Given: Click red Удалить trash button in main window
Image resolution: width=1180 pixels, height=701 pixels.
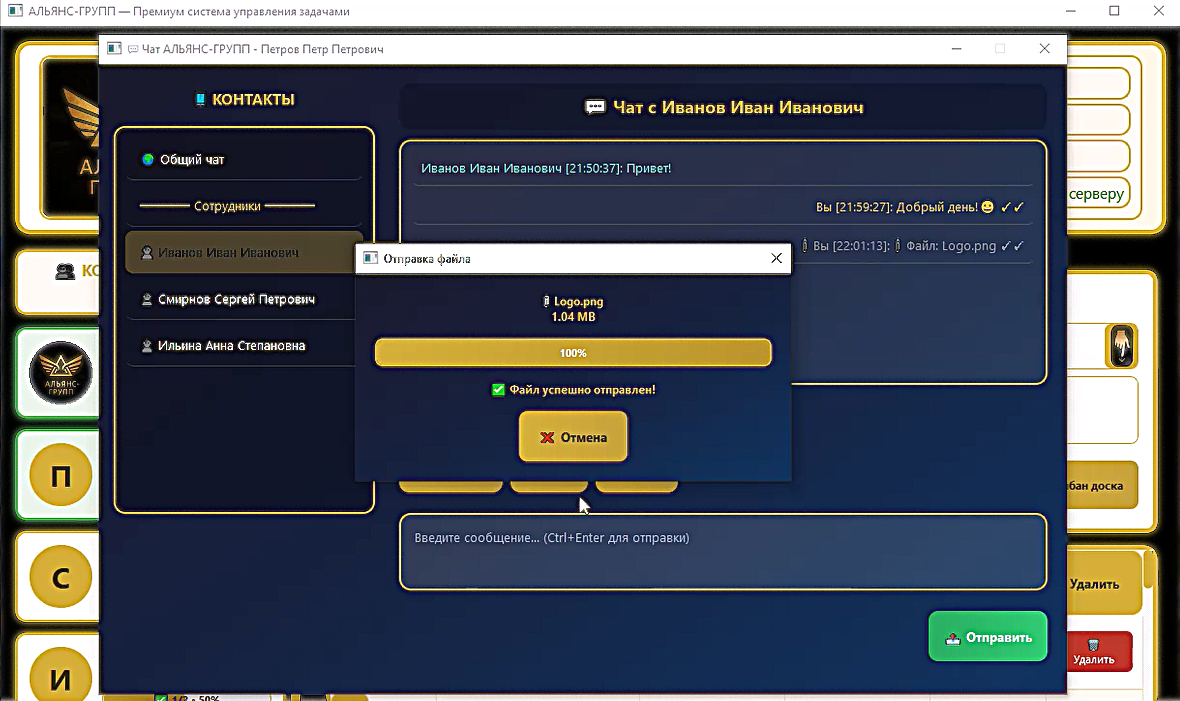Looking at the screenshot, I should tap(1099, 652).
